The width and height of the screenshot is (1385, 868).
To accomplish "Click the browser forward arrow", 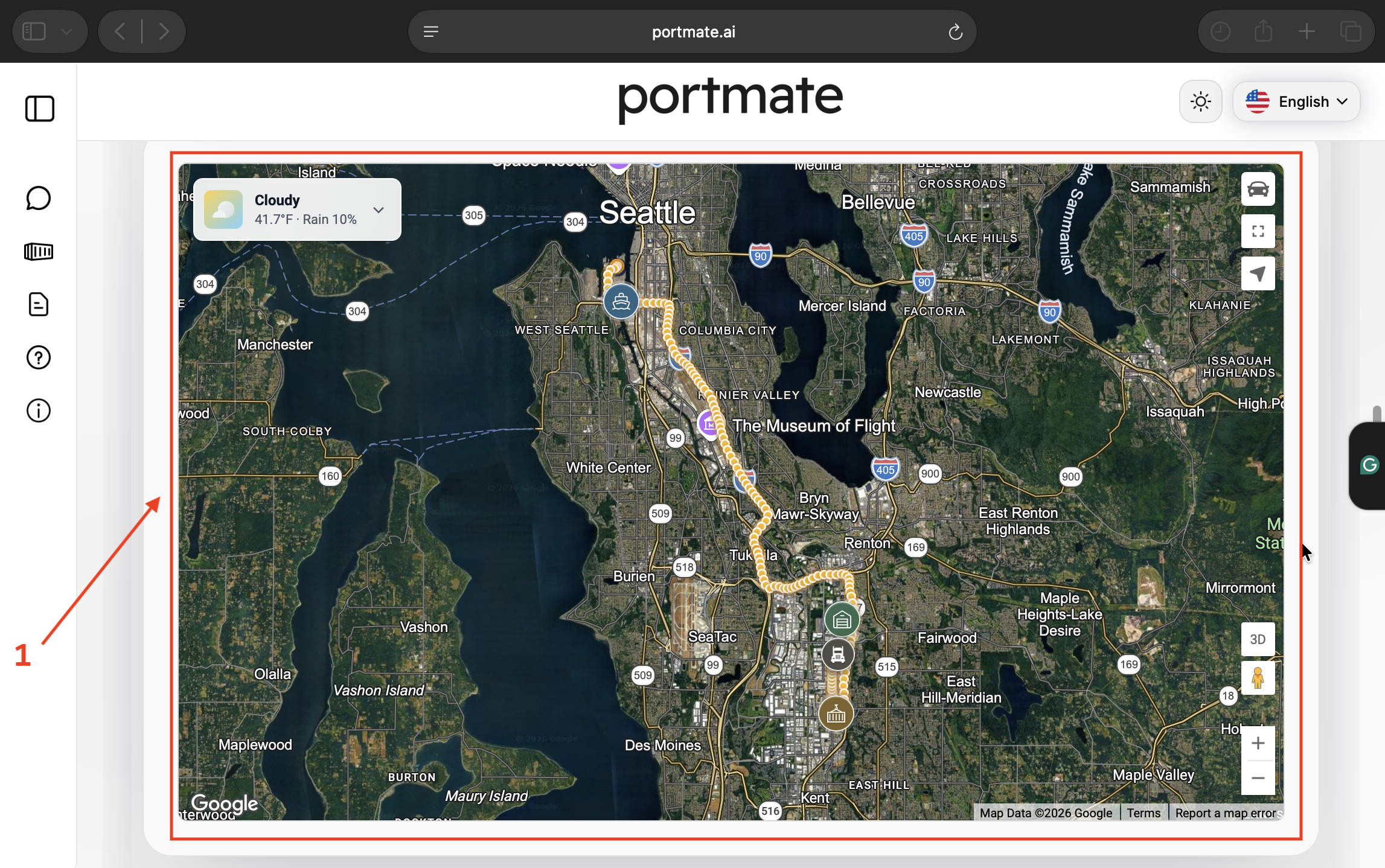I will click(164, 31).
